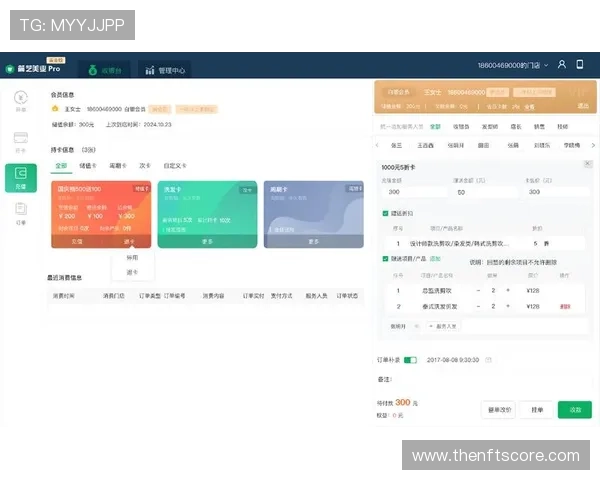Viewport: 600px width, 480px height.
Task: Select 收银员 in the staff role filter
Action: 461,127
